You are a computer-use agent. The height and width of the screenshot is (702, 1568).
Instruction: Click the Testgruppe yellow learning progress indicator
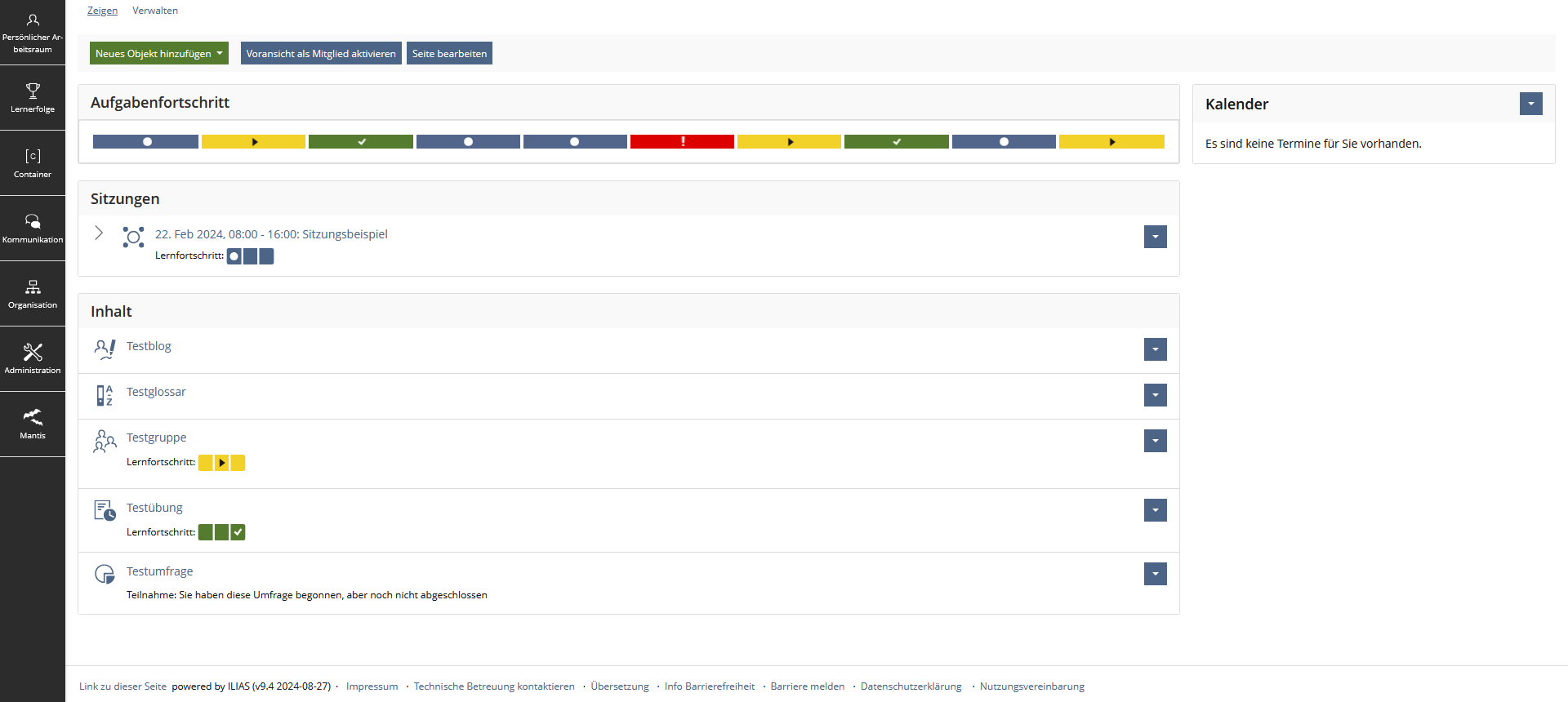(221, 463)
